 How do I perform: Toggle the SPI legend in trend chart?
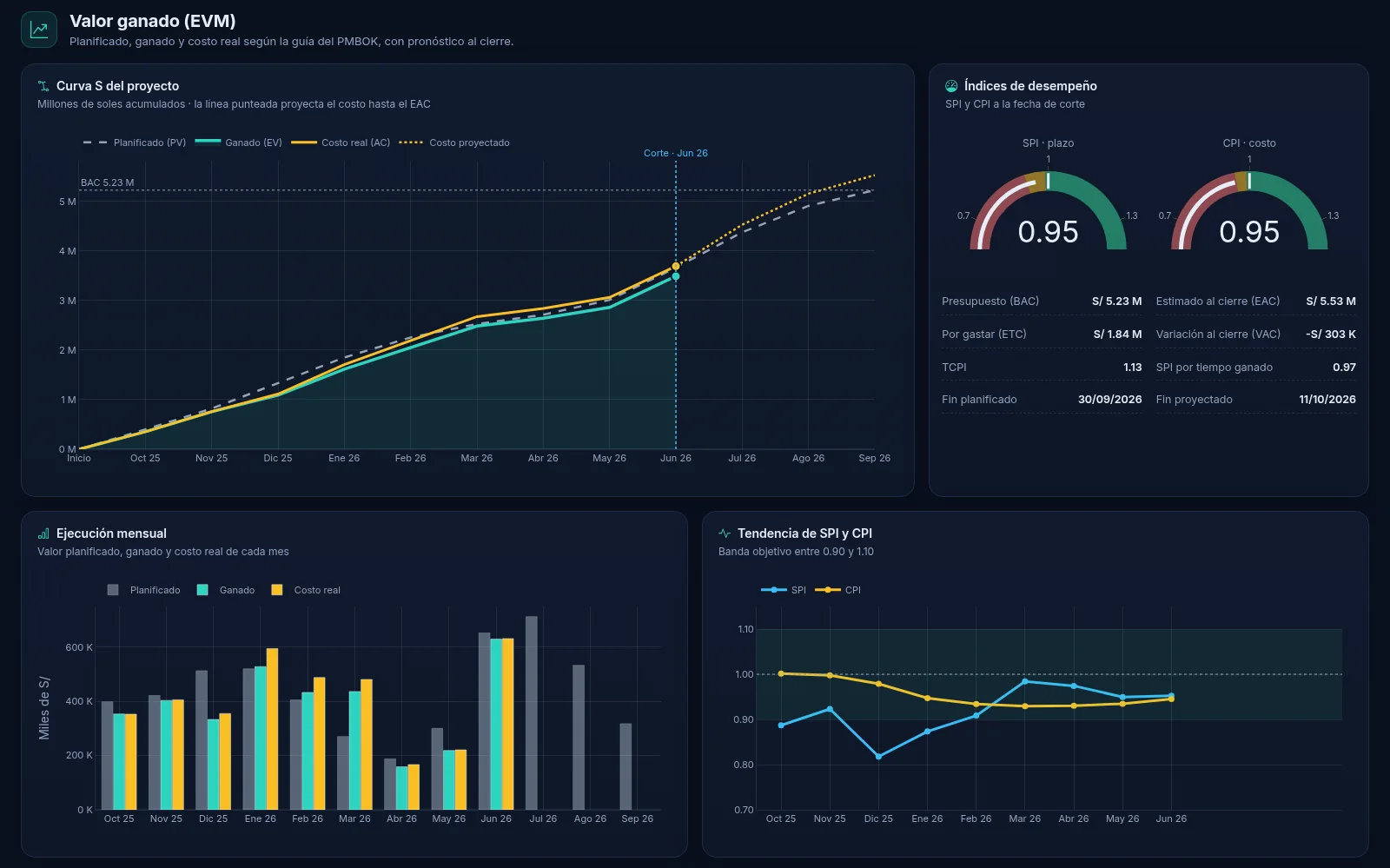(x=784, y=590)
